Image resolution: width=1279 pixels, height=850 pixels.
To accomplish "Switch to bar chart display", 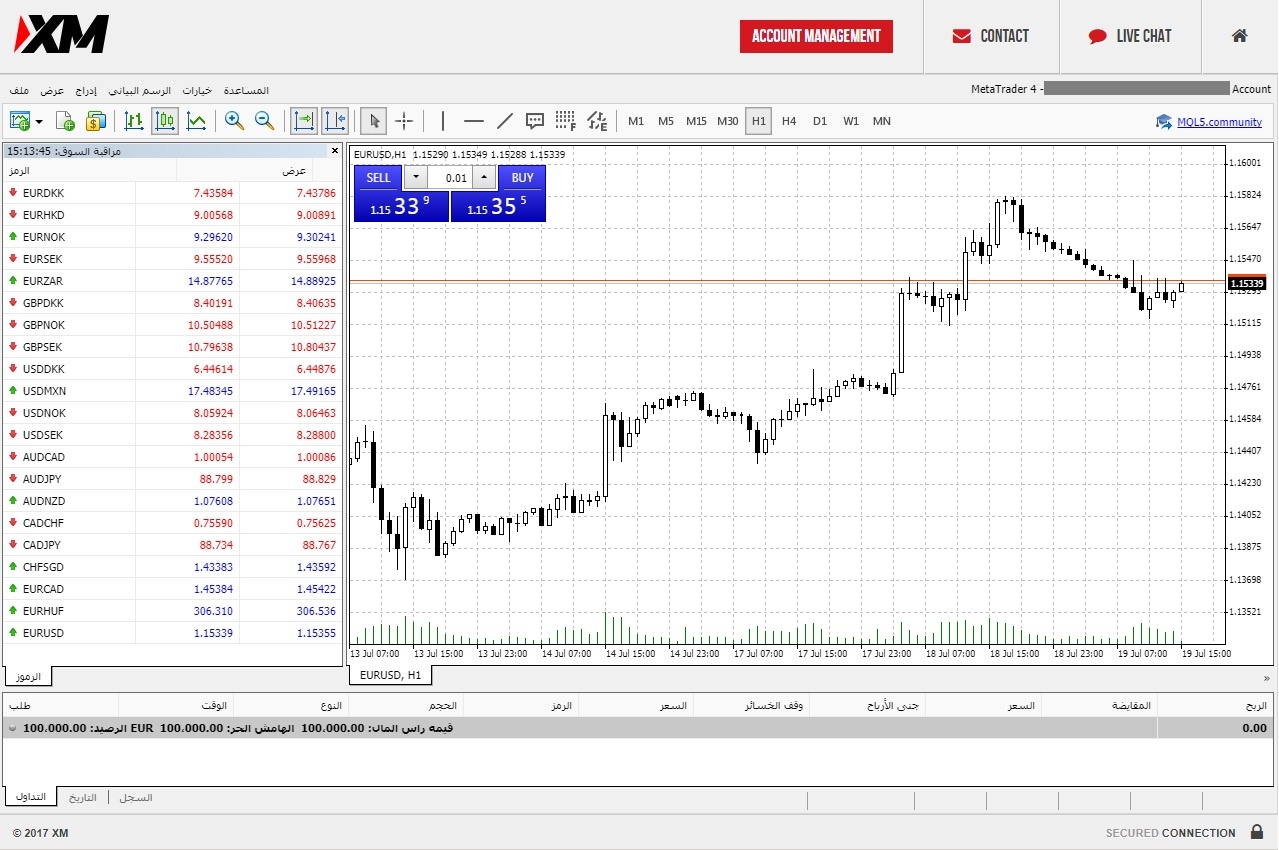I will 134,121.
